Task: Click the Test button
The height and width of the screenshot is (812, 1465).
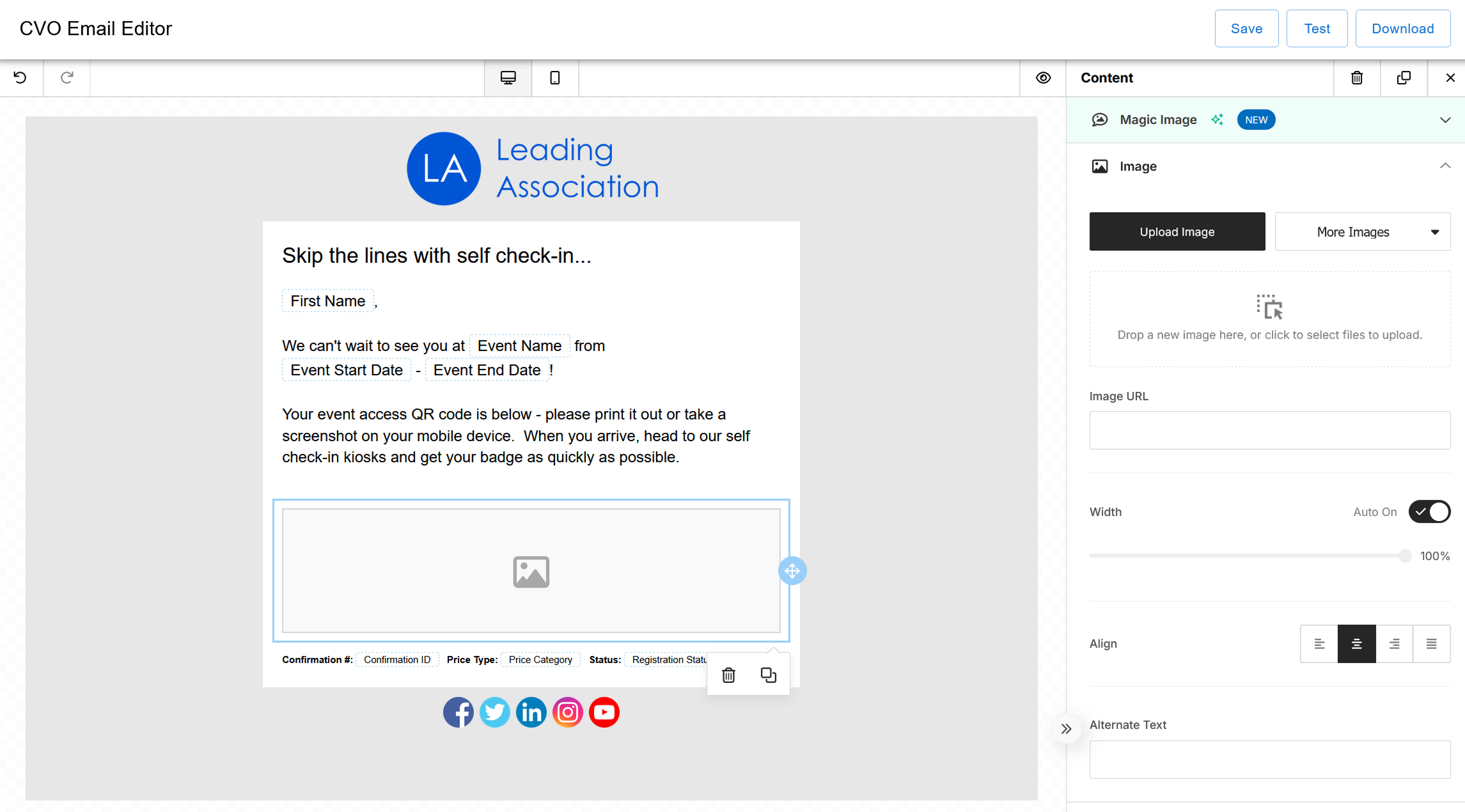Action: click(1317, 29)
